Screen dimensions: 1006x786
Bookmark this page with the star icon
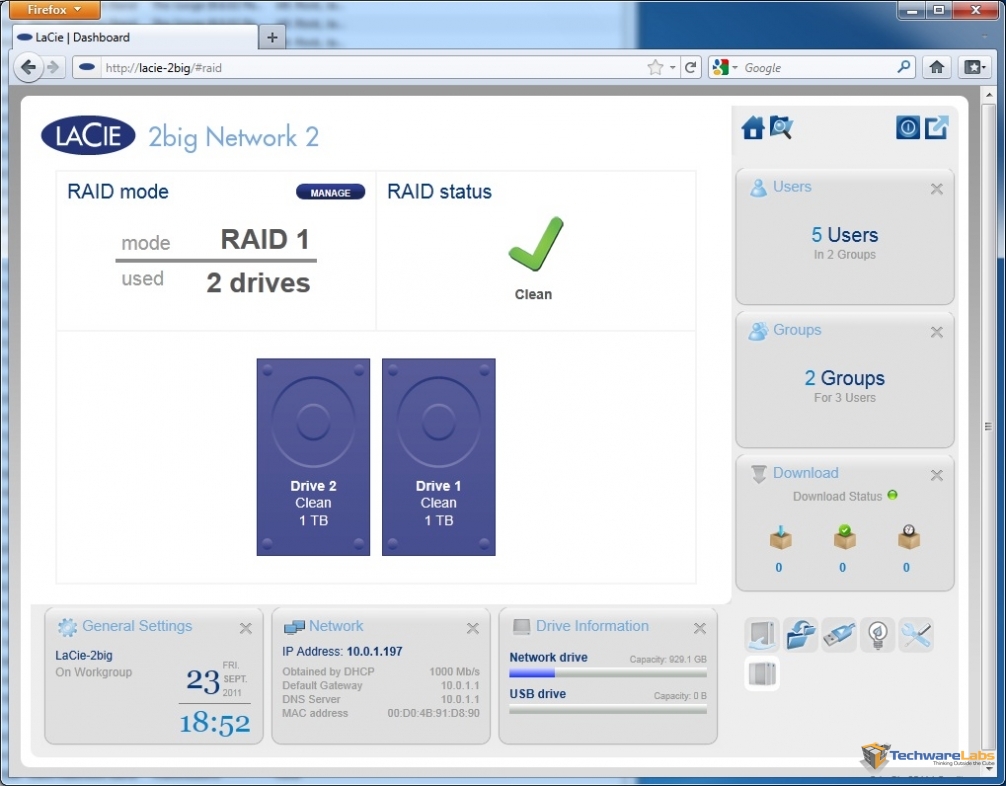[x=655, y=67]
